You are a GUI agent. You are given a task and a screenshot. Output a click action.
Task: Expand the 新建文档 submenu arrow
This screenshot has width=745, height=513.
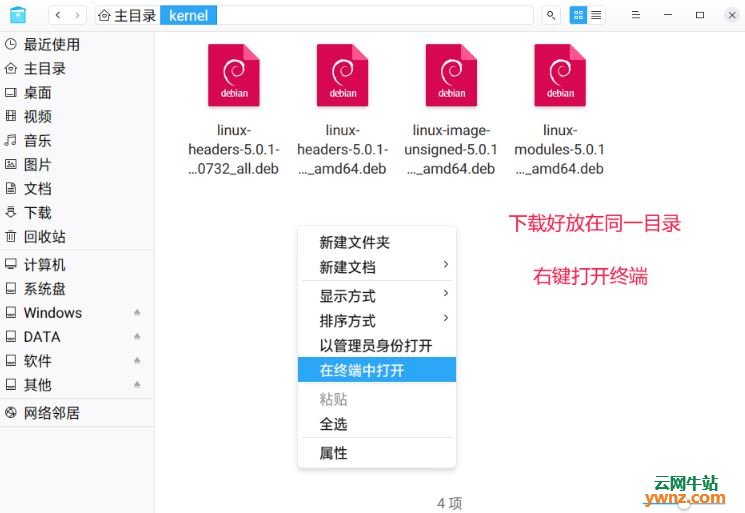446,264
